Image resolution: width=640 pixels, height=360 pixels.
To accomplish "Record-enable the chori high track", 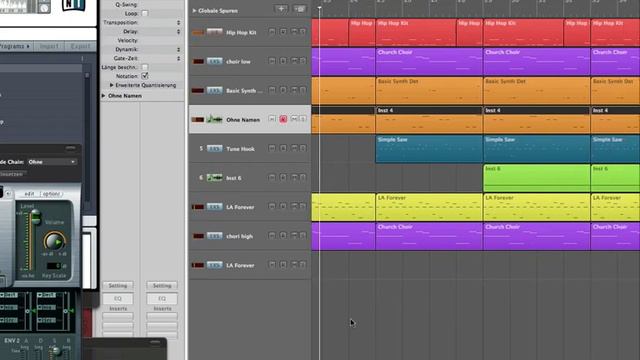I will coord(283,236).
